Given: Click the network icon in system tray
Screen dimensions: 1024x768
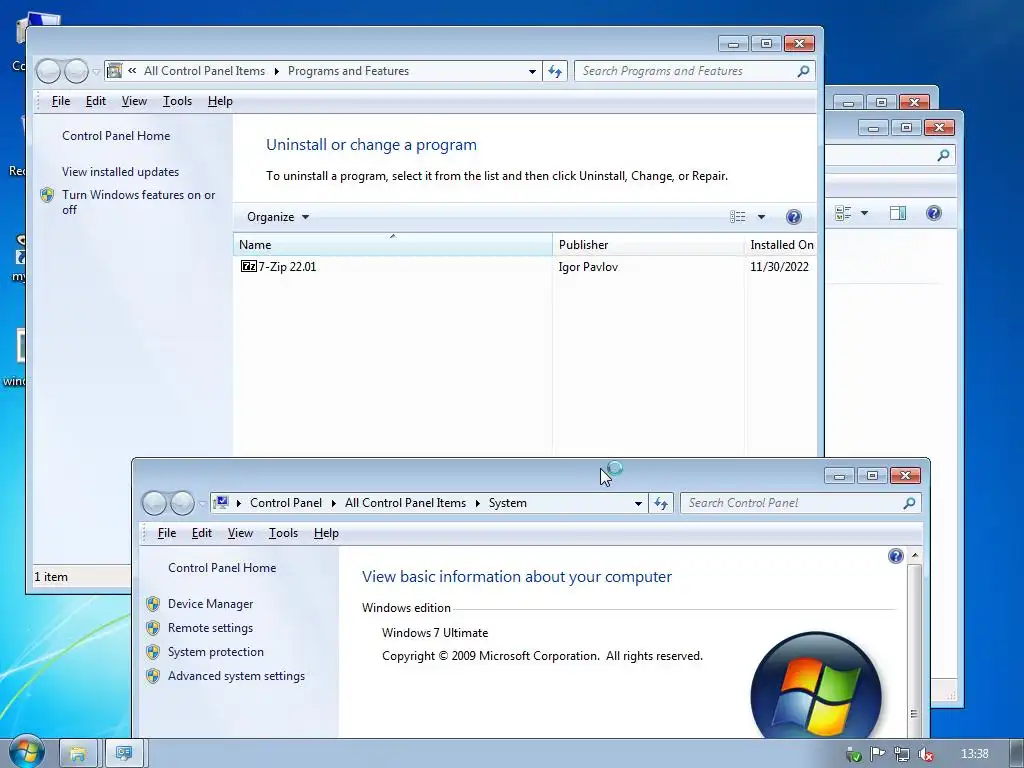Looking at the screenshot, I should [x=901, y=754].
